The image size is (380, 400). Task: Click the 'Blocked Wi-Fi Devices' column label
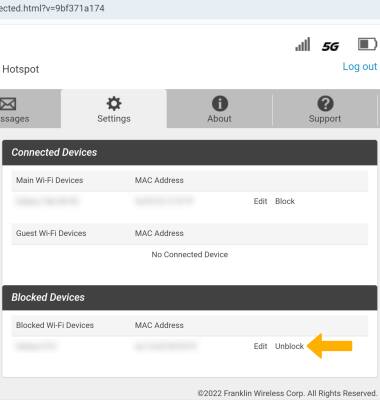pyautogui.click(x=55, y=325)
